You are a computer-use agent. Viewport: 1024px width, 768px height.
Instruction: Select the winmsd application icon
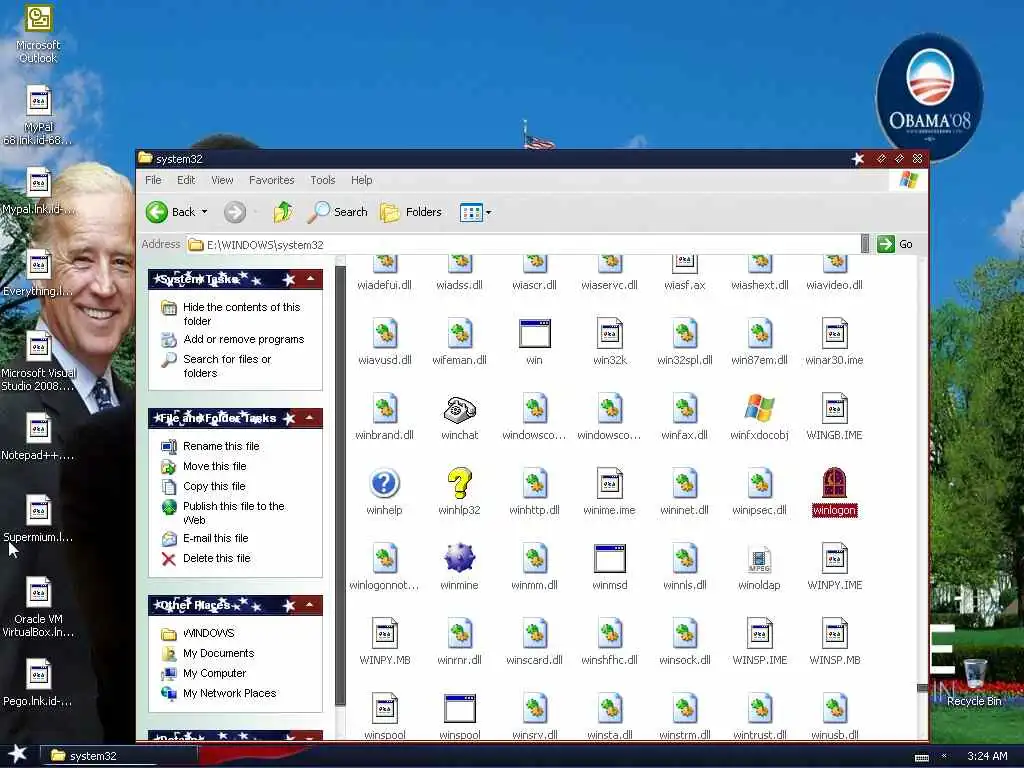(x=609, y=559)
